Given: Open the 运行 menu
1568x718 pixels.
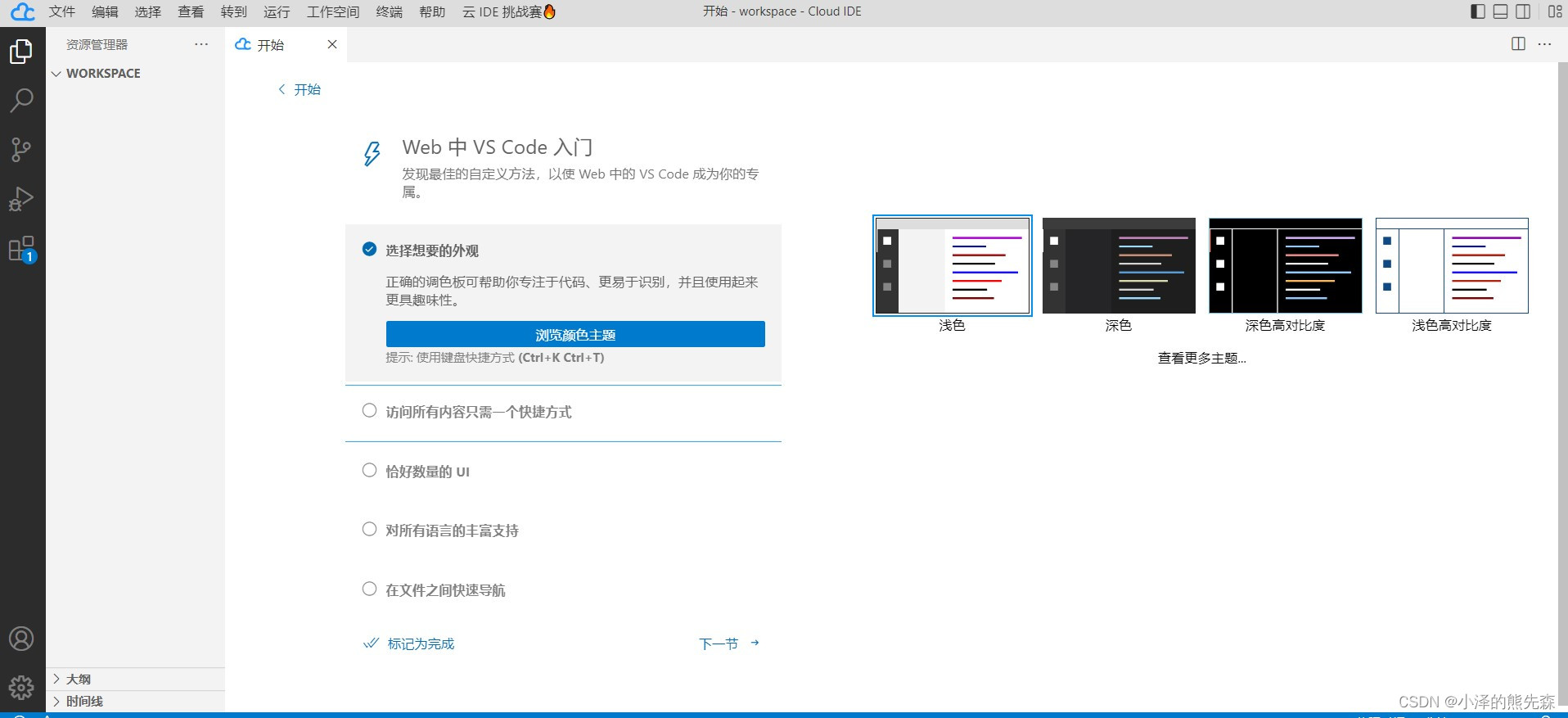Looking at the screenshot, I should pyautogui.click(x=277, y=11).
